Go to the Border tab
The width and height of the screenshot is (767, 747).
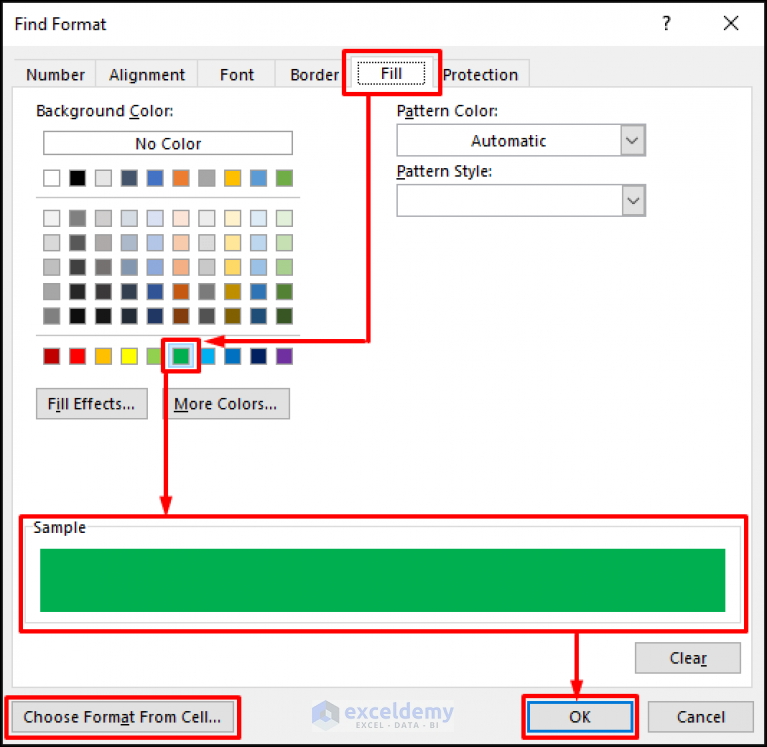pyautogui.click(x=314, y=74)
